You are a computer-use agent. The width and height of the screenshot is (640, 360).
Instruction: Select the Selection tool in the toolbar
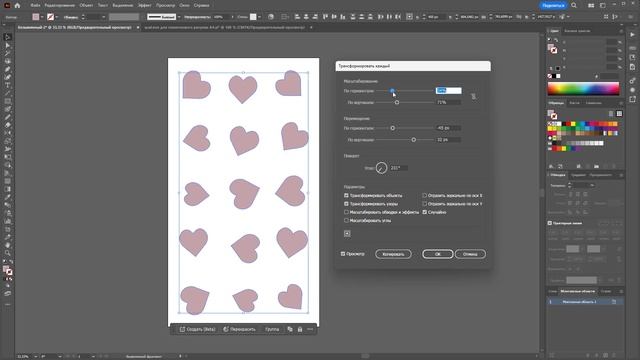tap(7, 37)
